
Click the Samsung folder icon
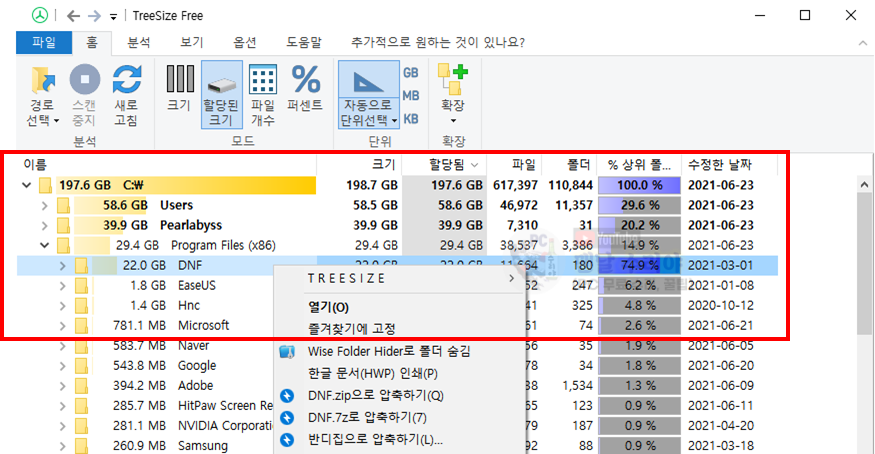point(81,446)
